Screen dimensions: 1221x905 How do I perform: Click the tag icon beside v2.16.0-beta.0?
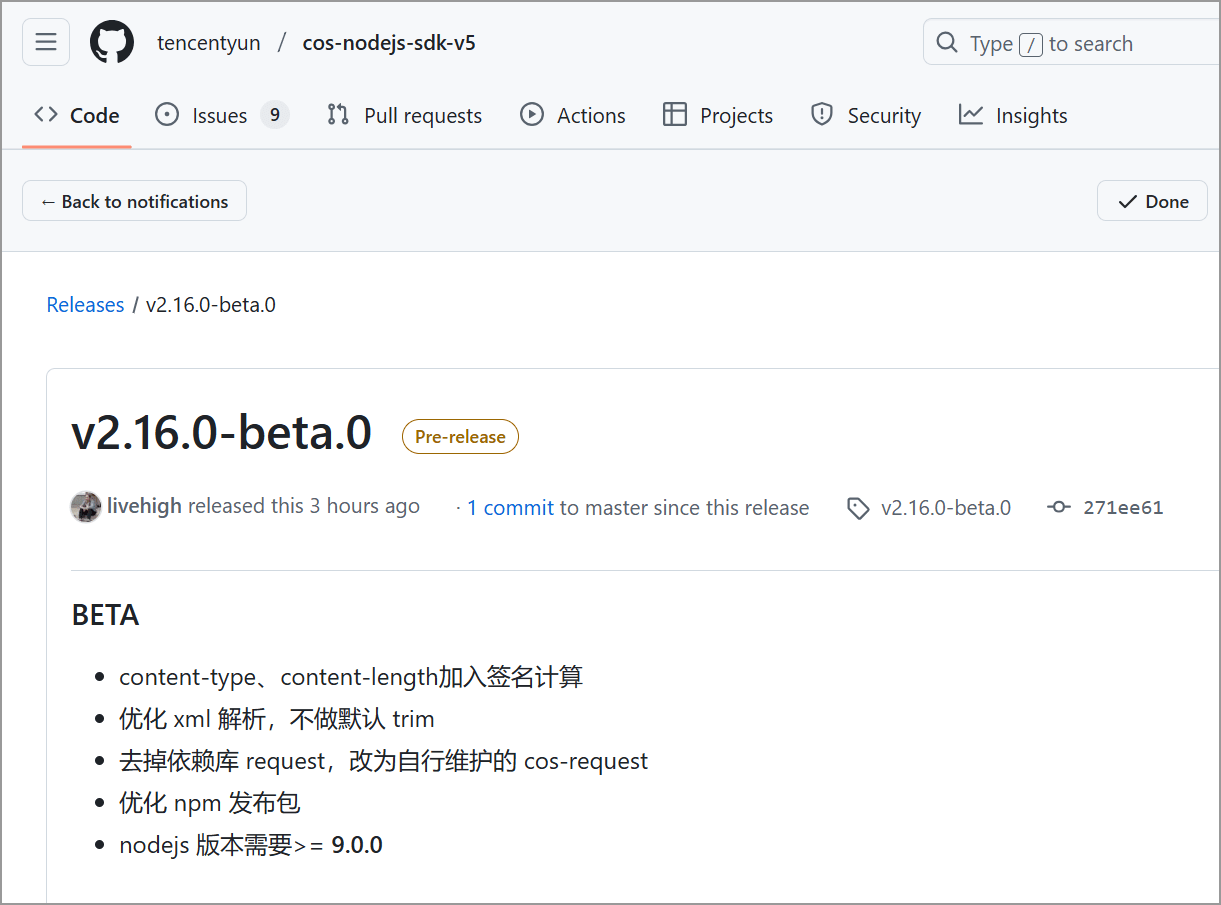click(x=858, y=508)
